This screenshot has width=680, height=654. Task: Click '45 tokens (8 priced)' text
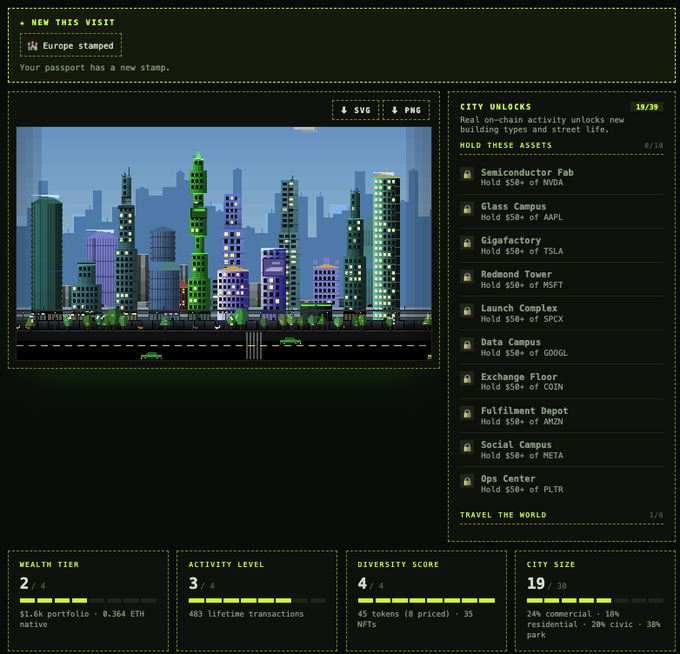click(x=403, y=614)
